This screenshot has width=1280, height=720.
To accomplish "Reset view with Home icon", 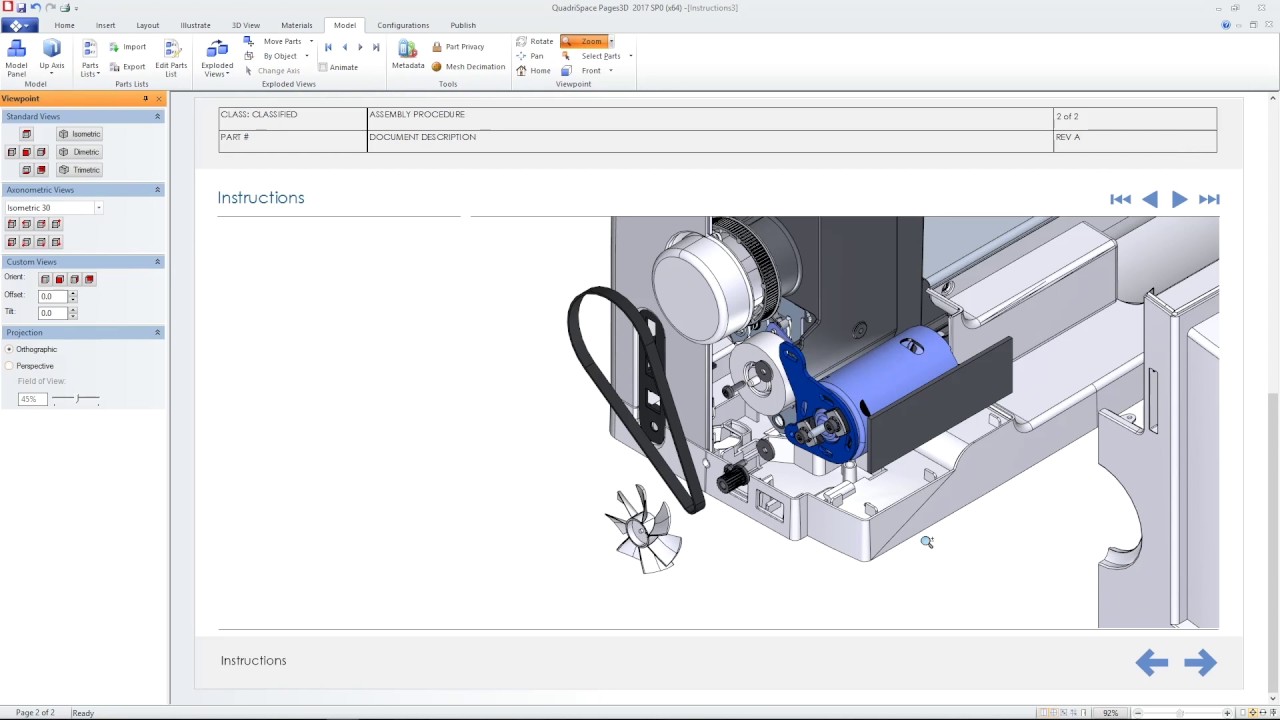I will point(521,71).
